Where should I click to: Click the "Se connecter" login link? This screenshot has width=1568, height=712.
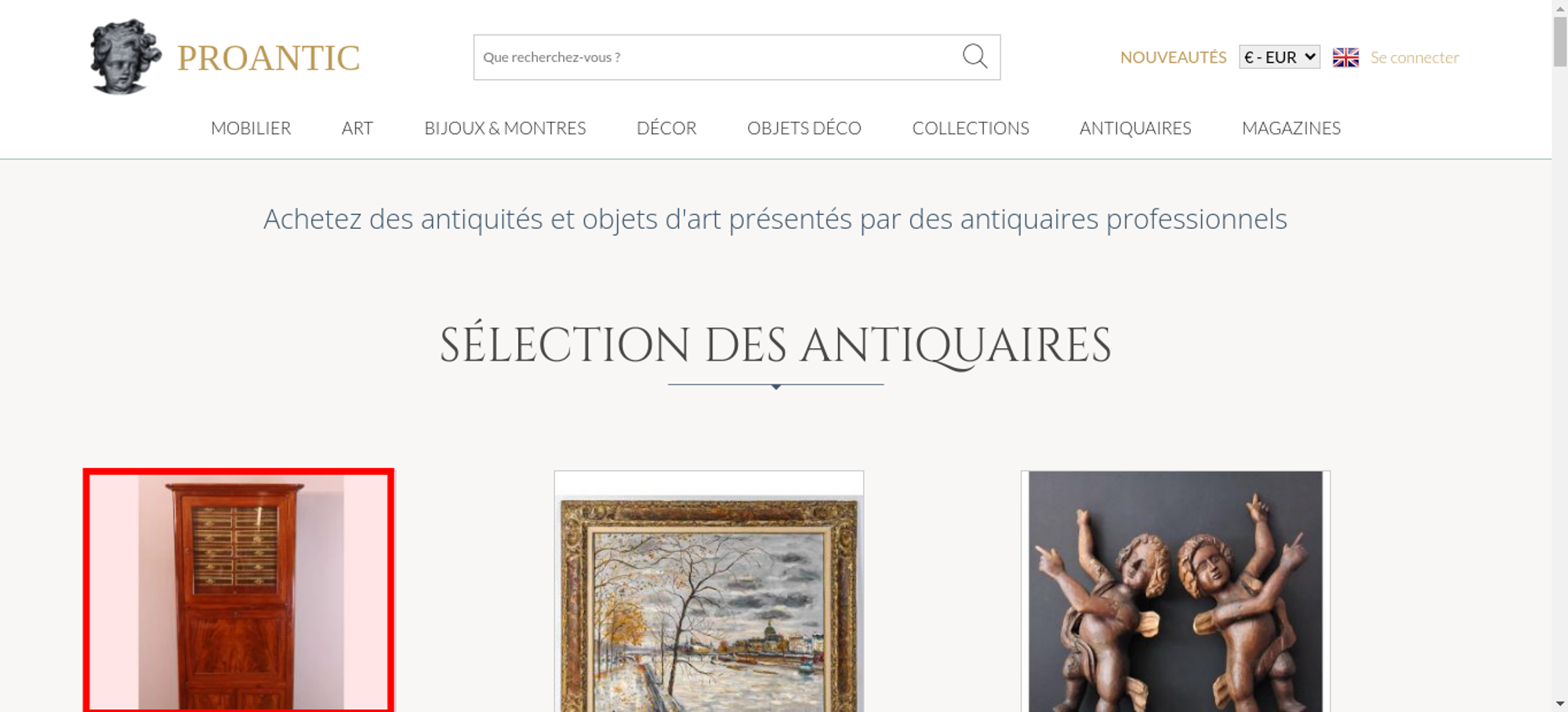pyautogui.click(x=1414, y=57)
